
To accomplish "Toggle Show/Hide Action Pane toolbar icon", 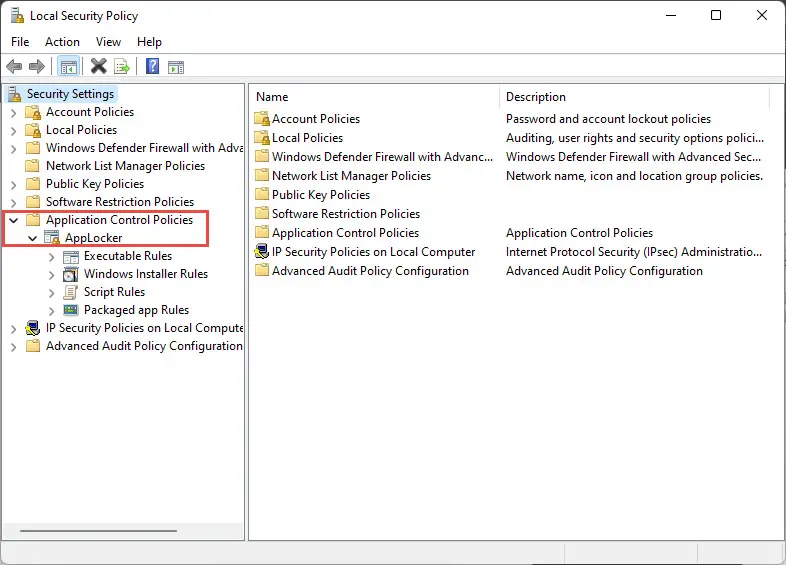I will click(x=176, y=67).
